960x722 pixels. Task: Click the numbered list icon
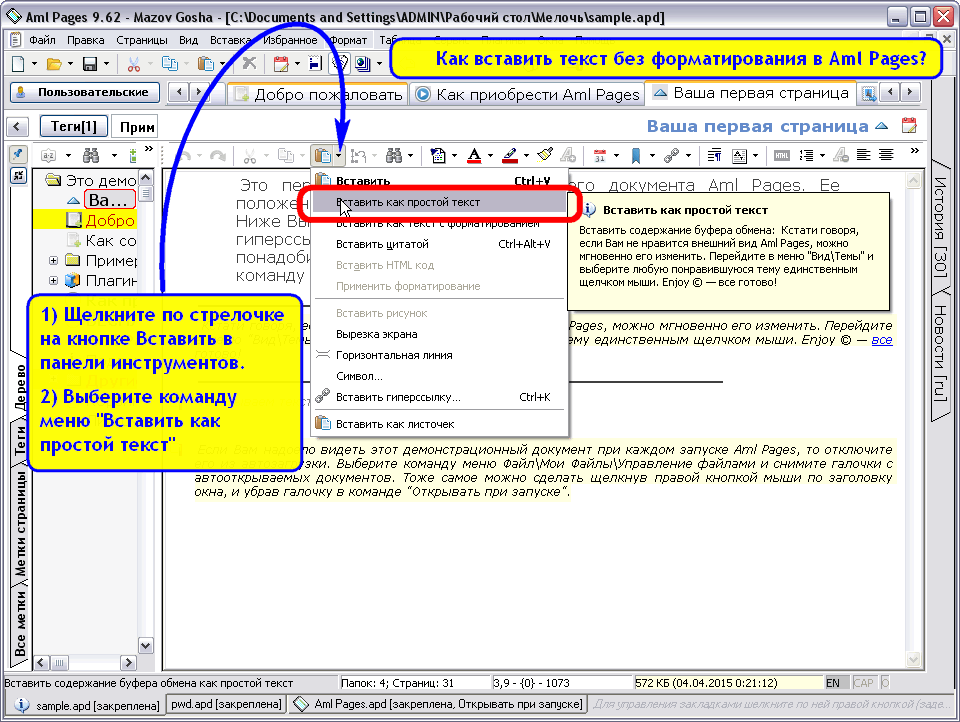point(806,156)
